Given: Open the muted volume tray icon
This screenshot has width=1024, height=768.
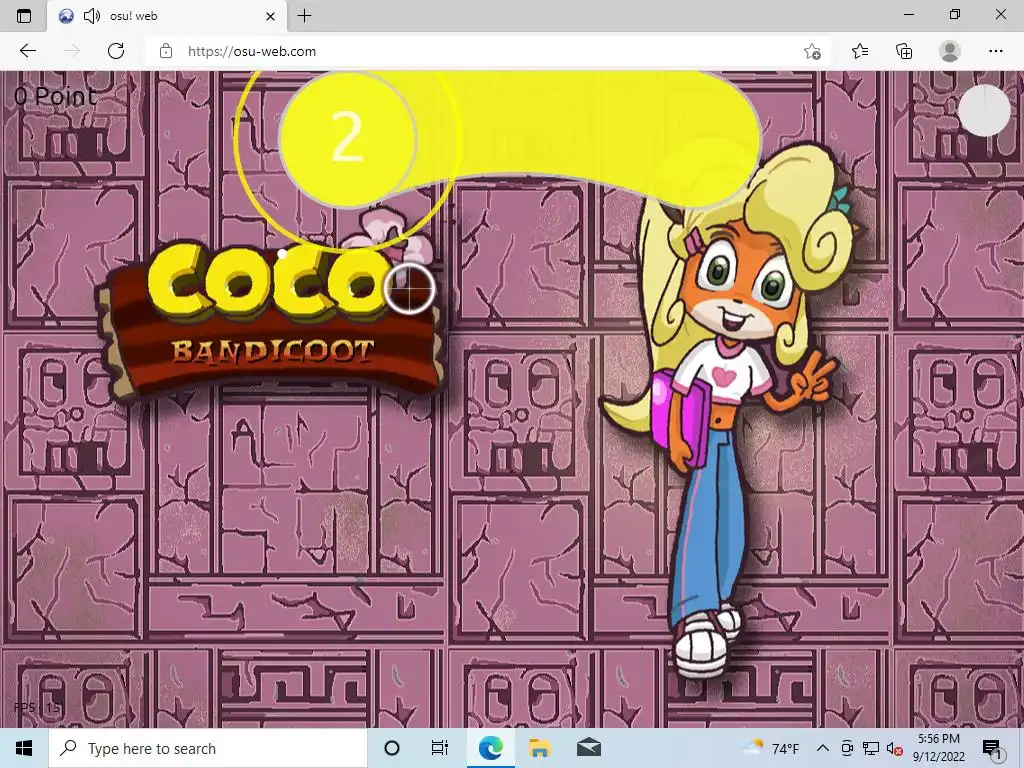Looking at the screenshot, I should pos(894,748).
